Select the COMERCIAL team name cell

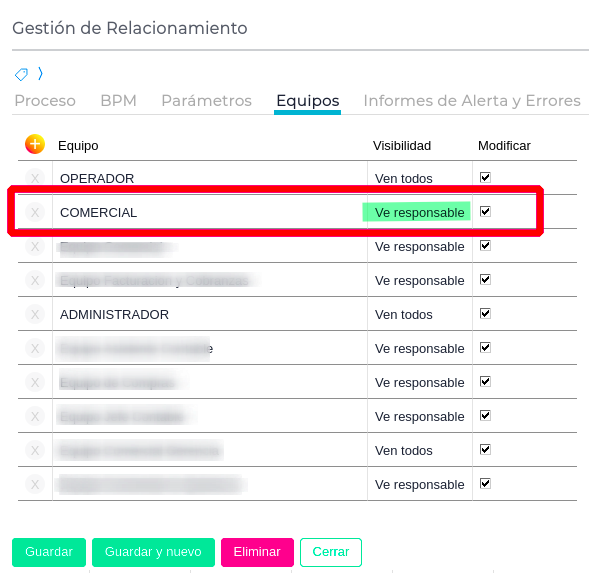coord(210,212)
